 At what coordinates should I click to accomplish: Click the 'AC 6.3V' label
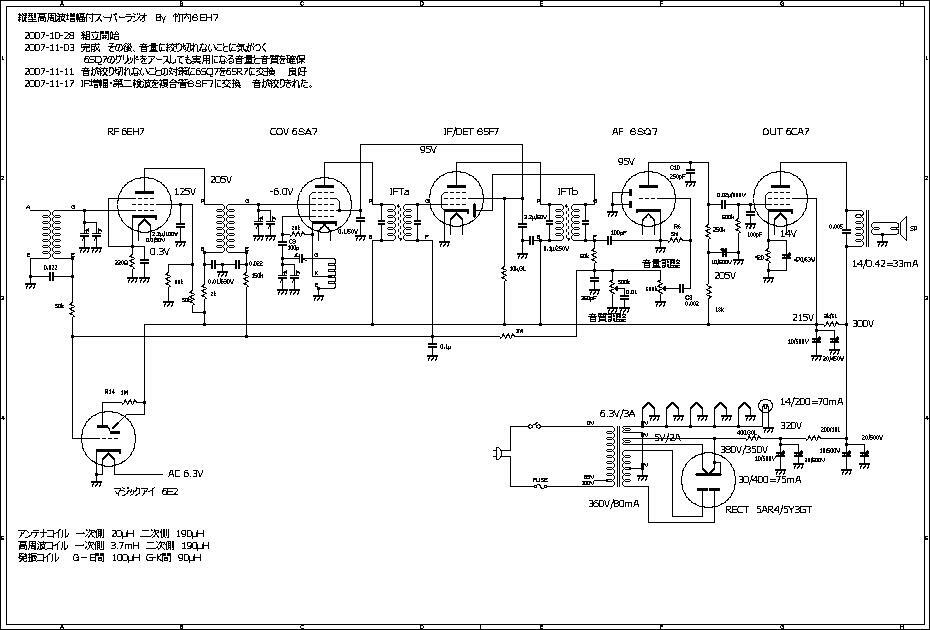tap(186, 473)
